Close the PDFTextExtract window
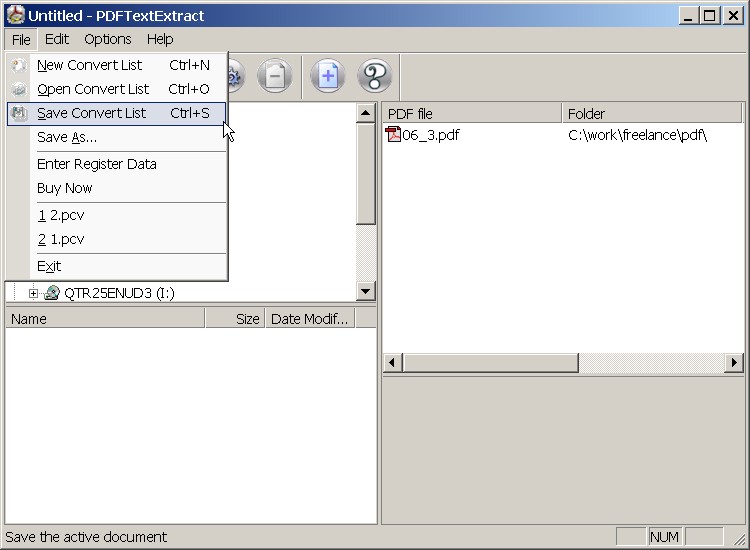750x550 pixels. [x=733, y=16]
